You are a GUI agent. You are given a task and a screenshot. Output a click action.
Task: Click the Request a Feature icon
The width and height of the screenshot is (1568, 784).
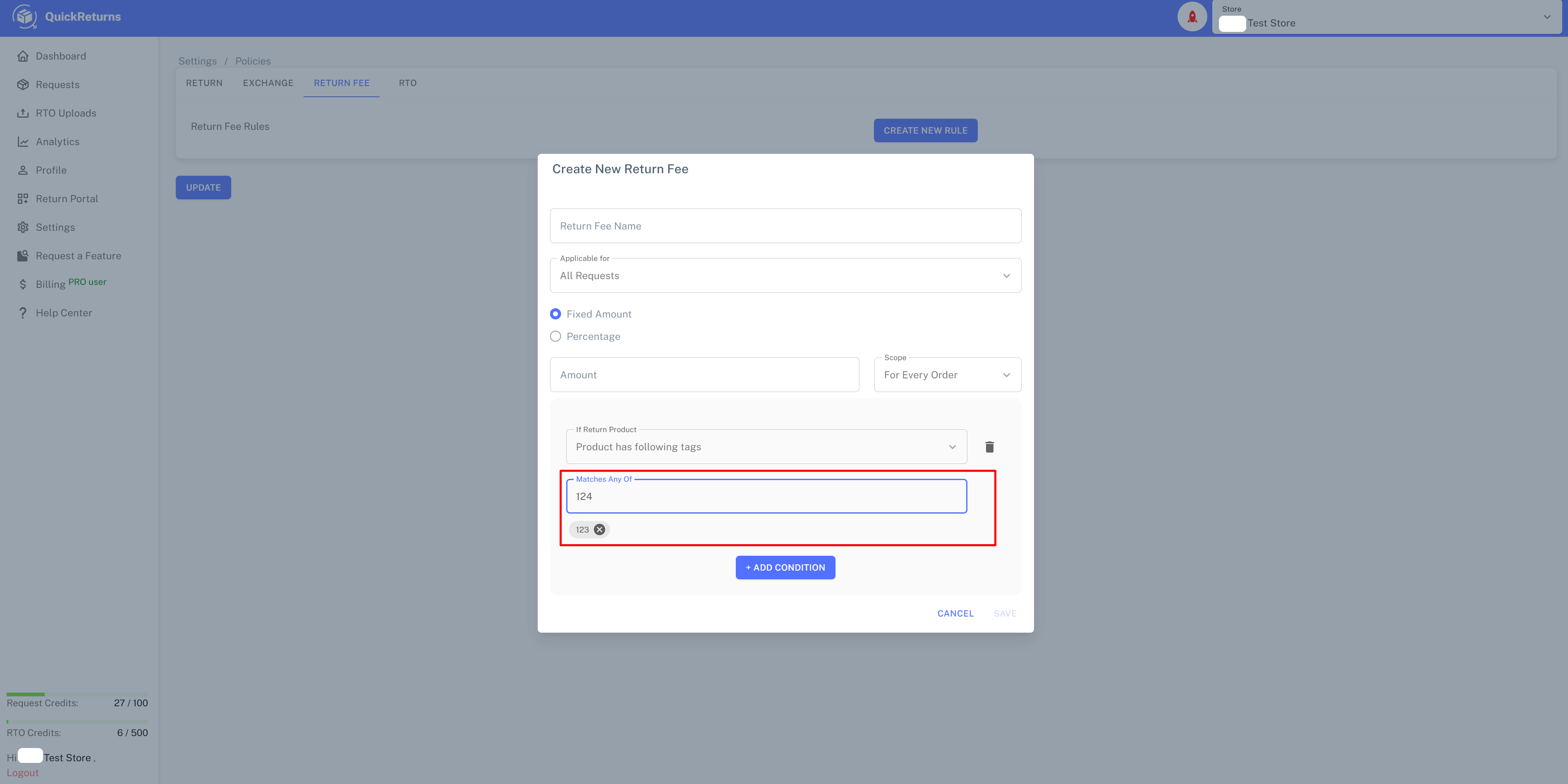point(23,256)
